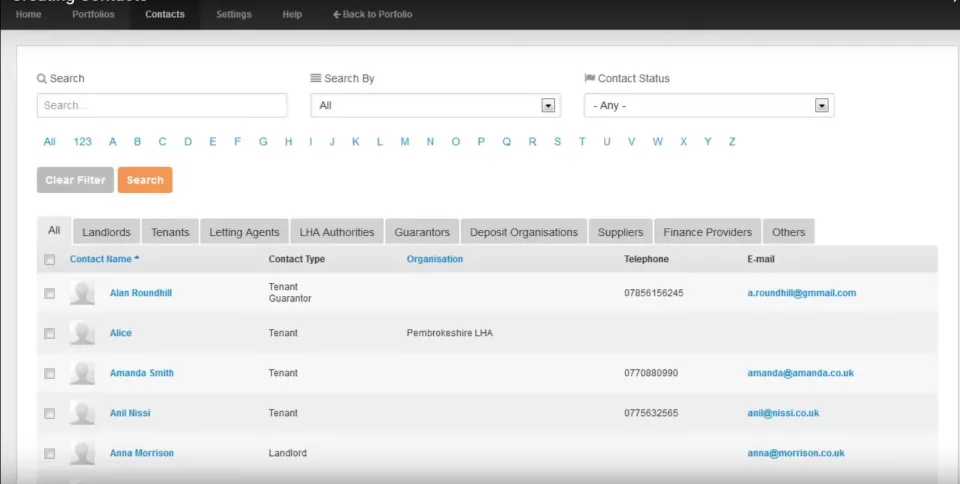Image resolution: width=960 pixels, height=484 pixels.
Task: Click the orange Search button
Action: coord(145,180)
